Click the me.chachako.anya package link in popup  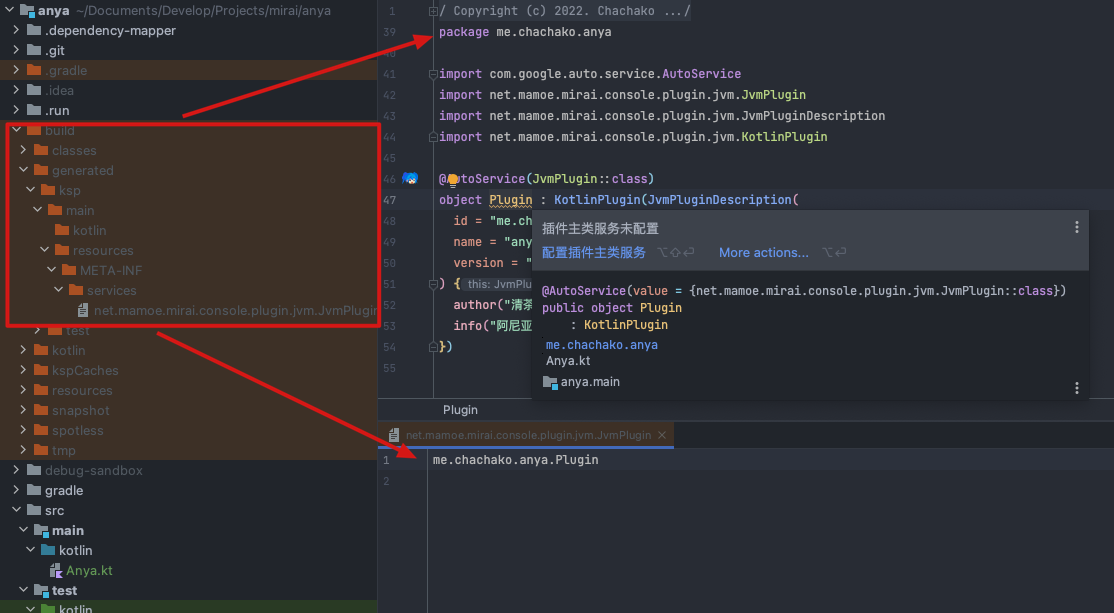(x=601, y=344)
